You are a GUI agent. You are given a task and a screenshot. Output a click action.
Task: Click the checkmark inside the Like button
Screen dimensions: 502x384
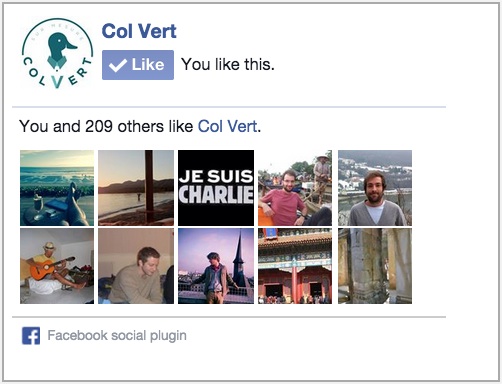click(118, 65)
